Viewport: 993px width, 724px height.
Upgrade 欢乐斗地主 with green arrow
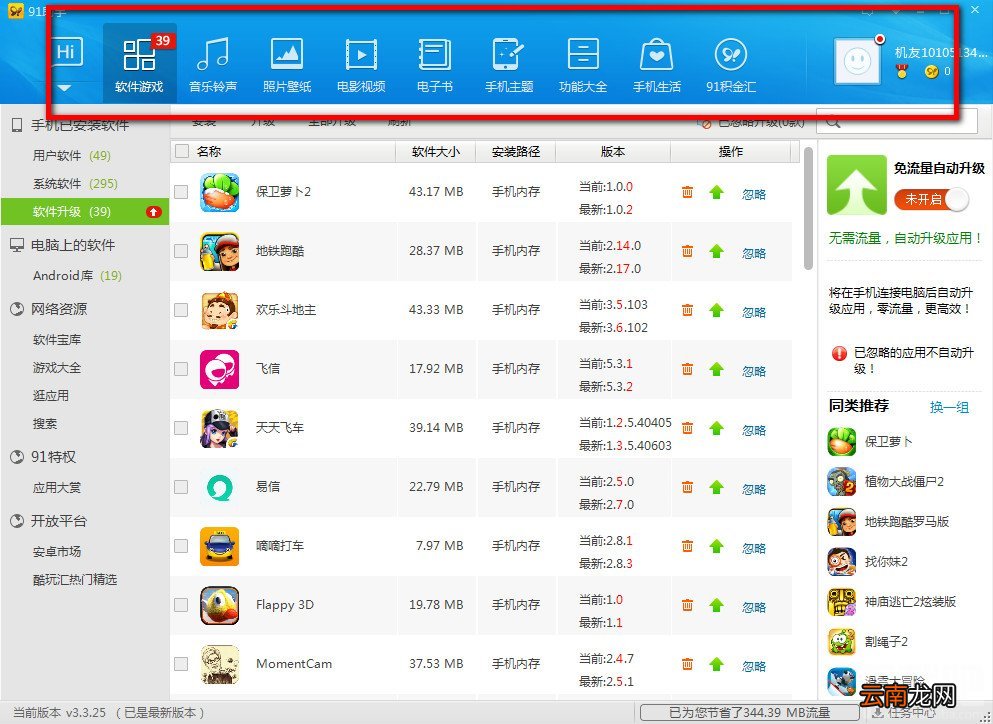coord(716,310)
